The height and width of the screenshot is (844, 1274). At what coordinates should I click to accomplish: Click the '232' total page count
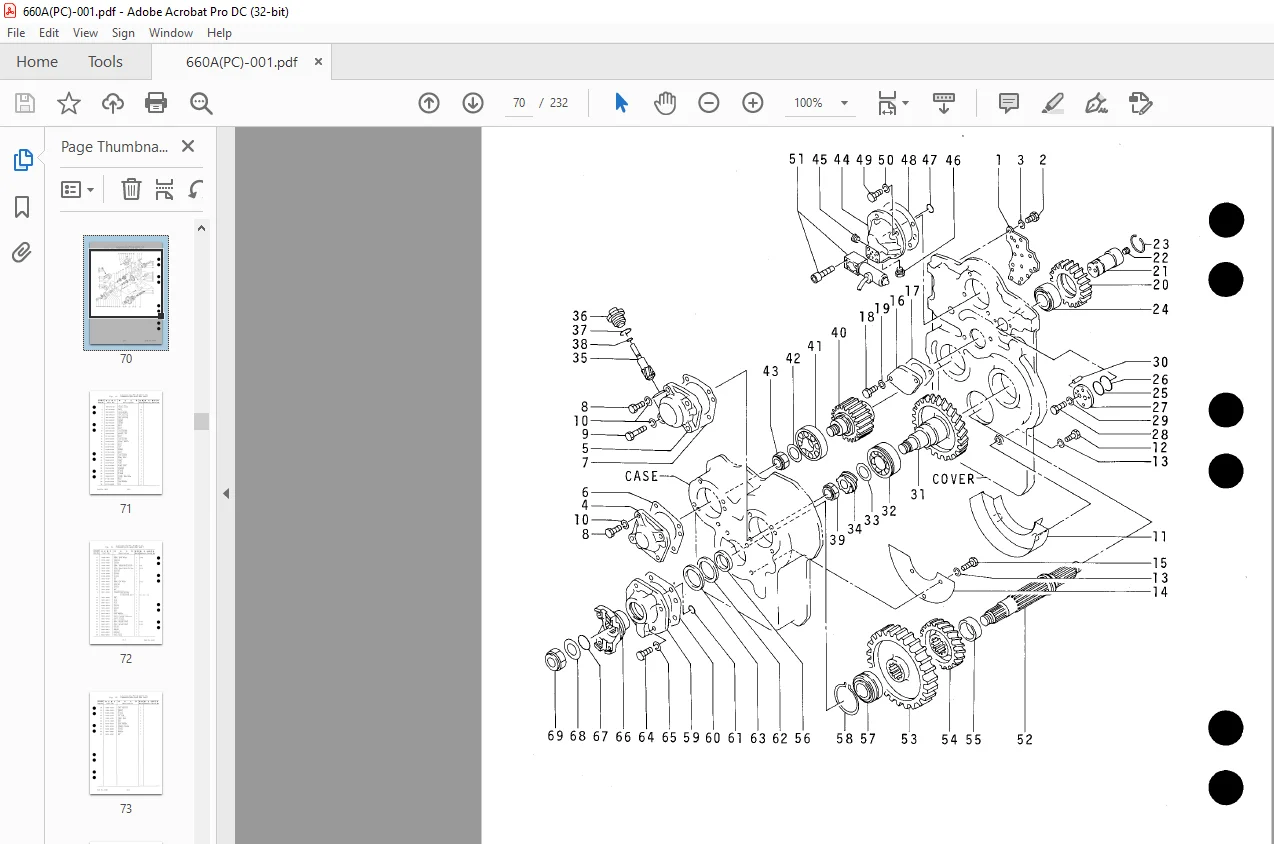(x=559, y=103)
